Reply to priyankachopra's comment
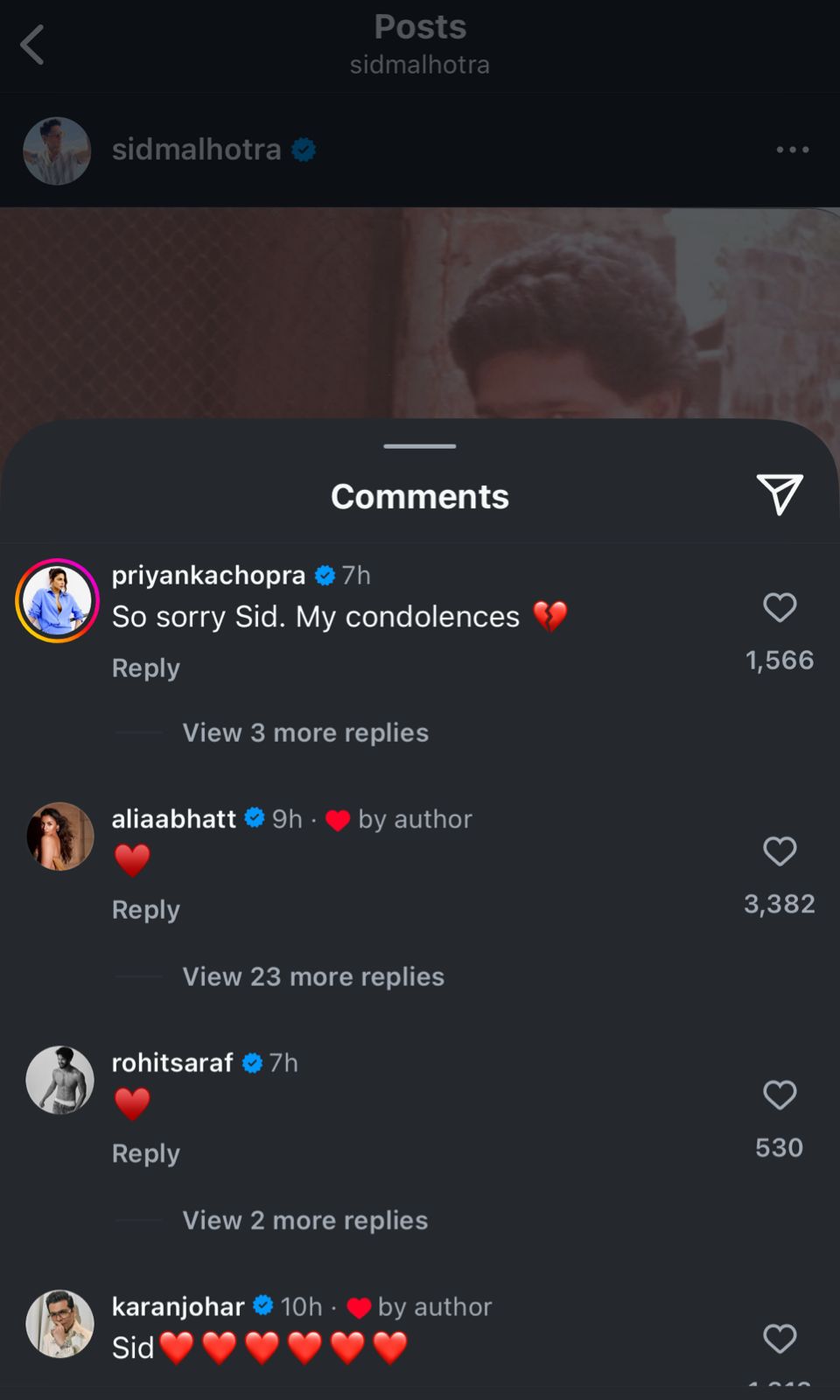This screenshot has width=840, height=1400. (145, 668)
